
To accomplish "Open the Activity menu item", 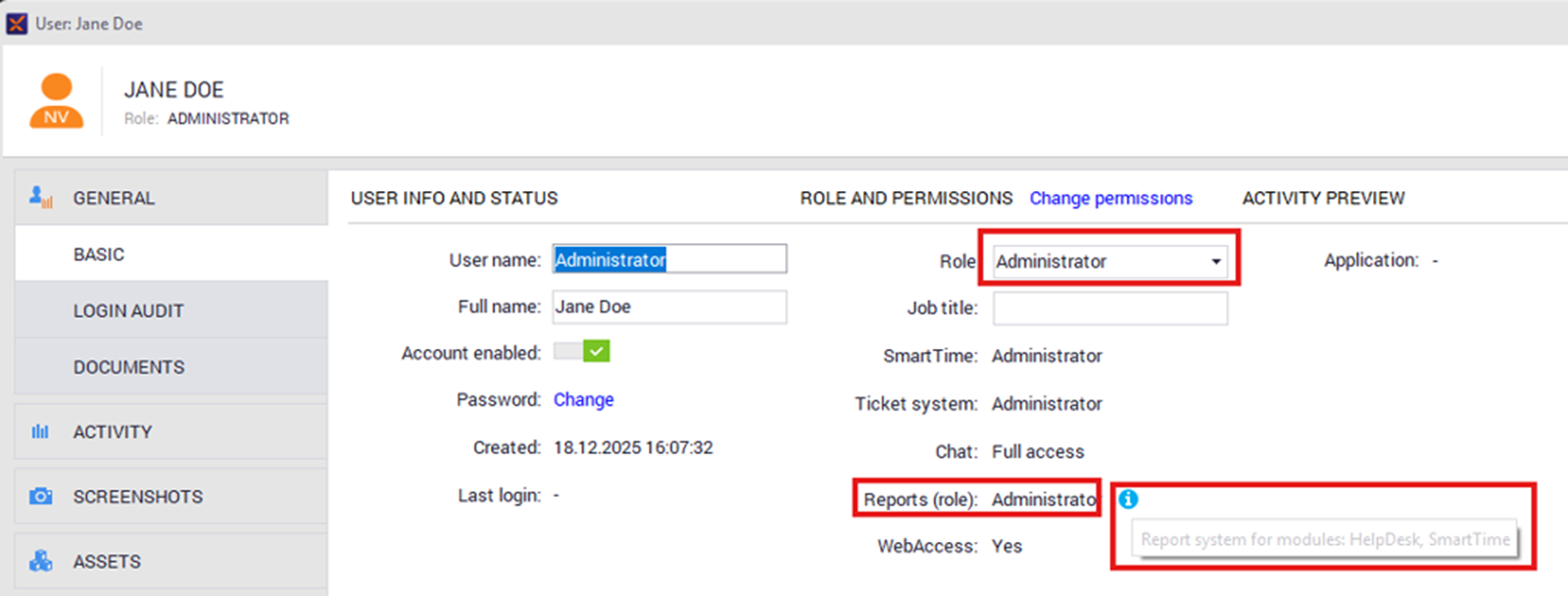I will (x=113, y=431).
